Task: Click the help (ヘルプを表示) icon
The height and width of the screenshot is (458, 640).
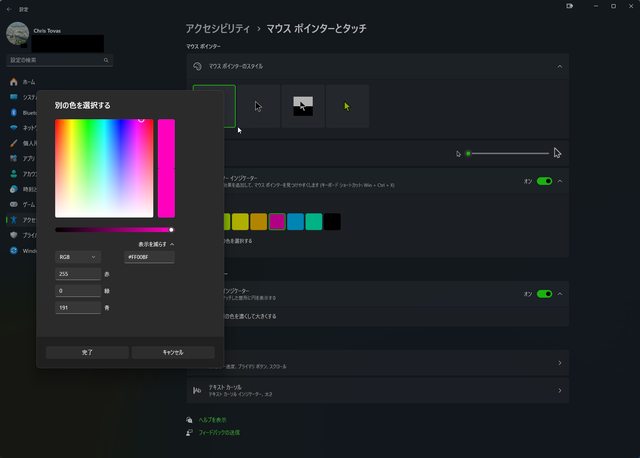Action: click(x=189, y=419)
